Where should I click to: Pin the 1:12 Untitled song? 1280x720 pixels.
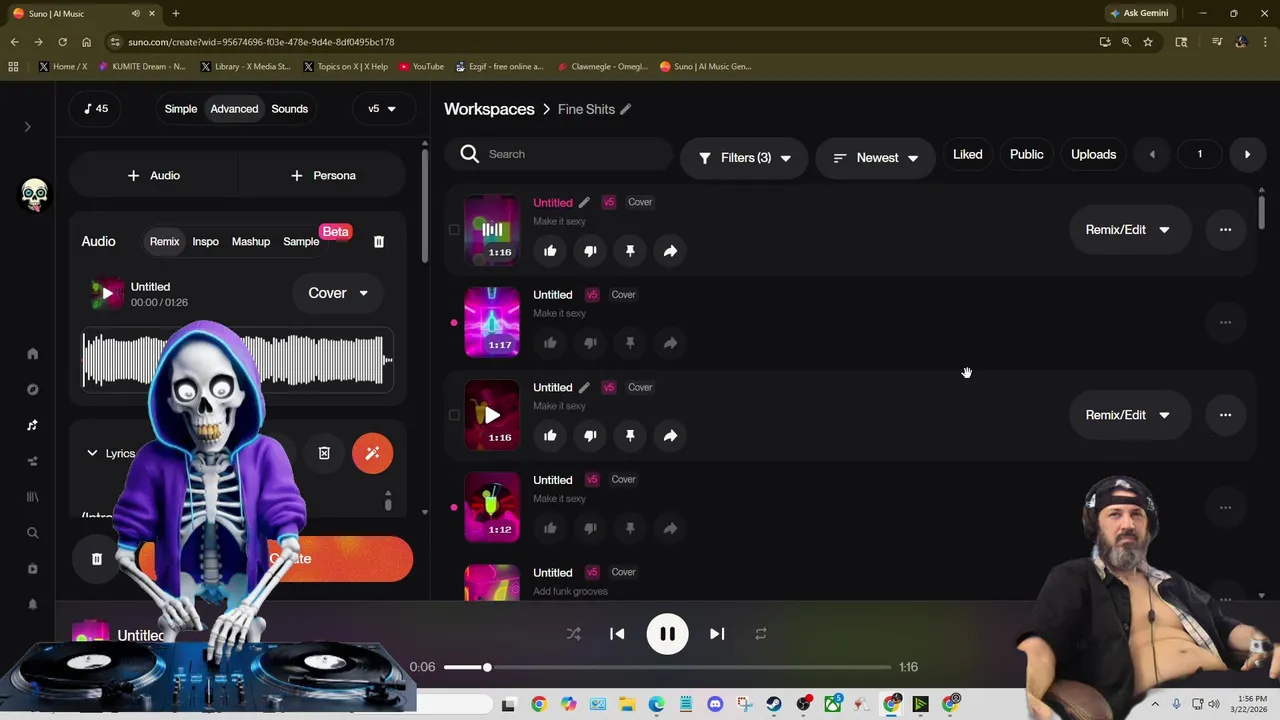coord(630,528)
